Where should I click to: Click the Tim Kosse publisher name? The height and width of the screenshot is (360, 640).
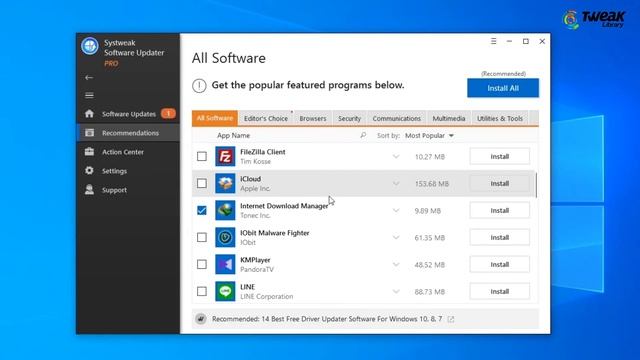(255, 161)
